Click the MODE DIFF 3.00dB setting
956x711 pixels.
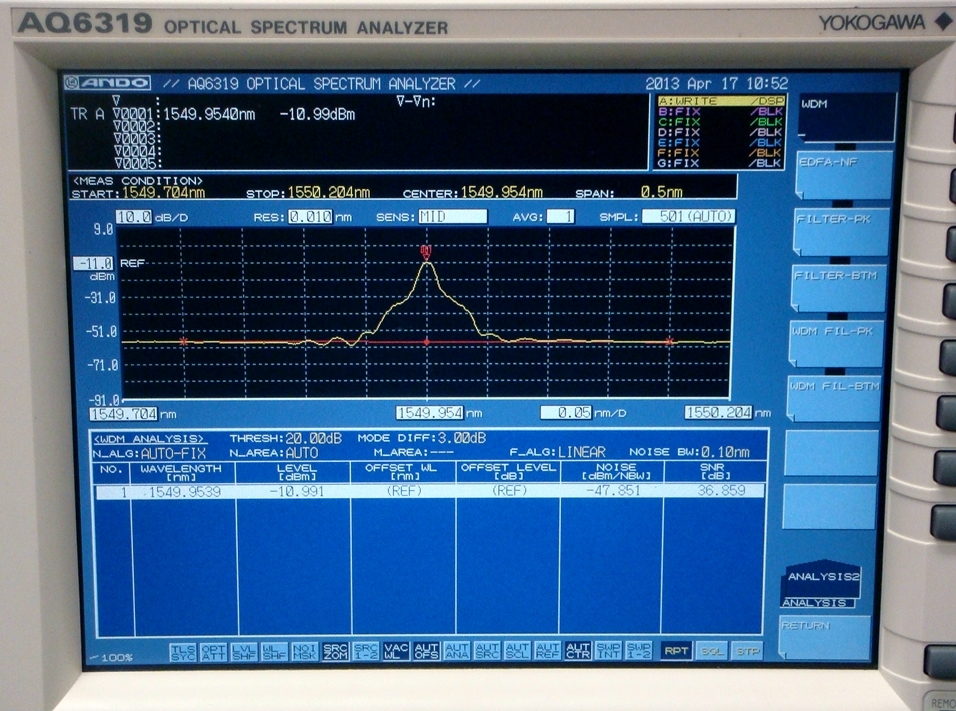(422, 438)
